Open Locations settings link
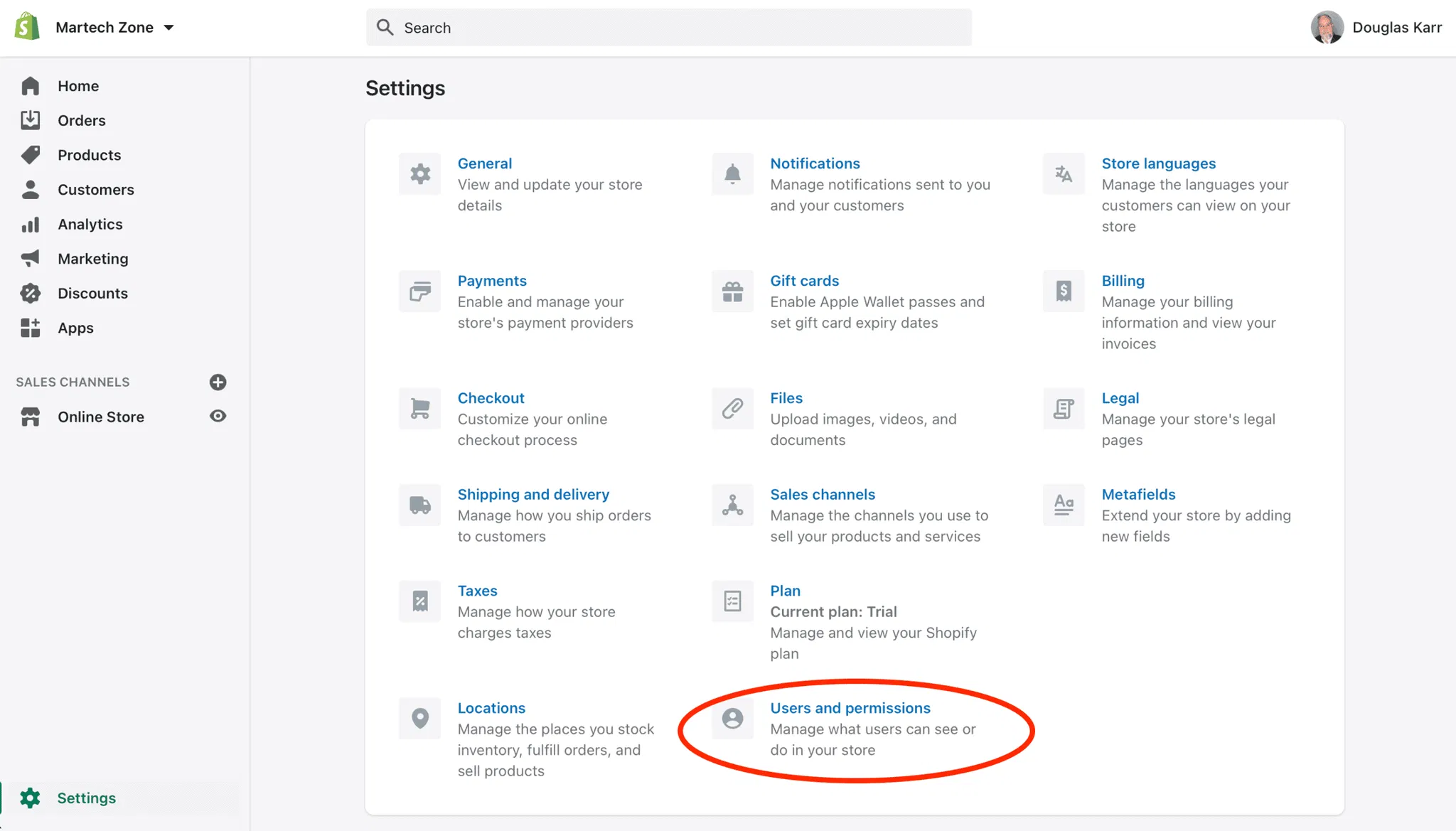 [x=491, y=709]
